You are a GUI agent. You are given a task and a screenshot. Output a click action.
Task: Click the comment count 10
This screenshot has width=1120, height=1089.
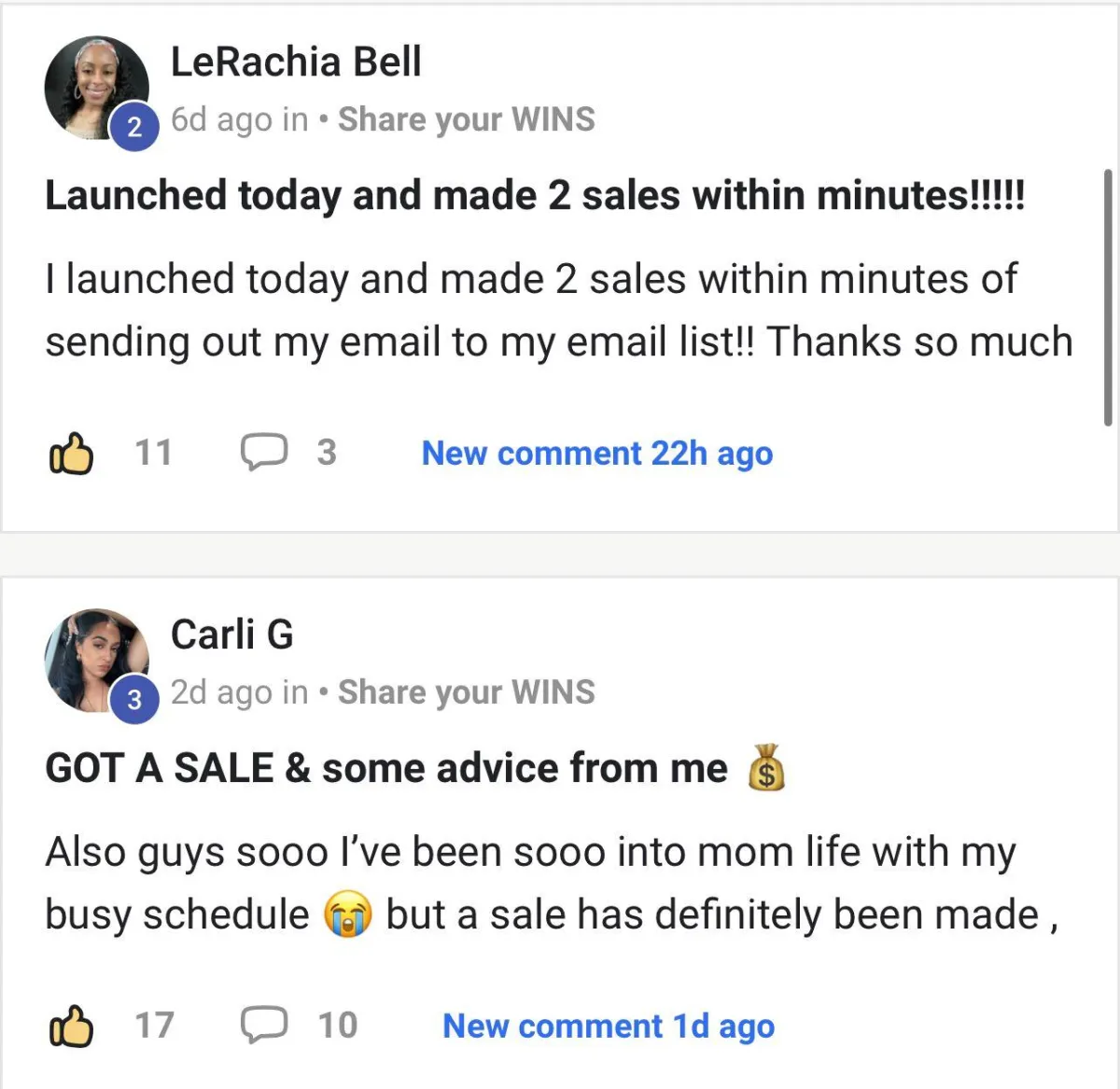point(338,1026)
